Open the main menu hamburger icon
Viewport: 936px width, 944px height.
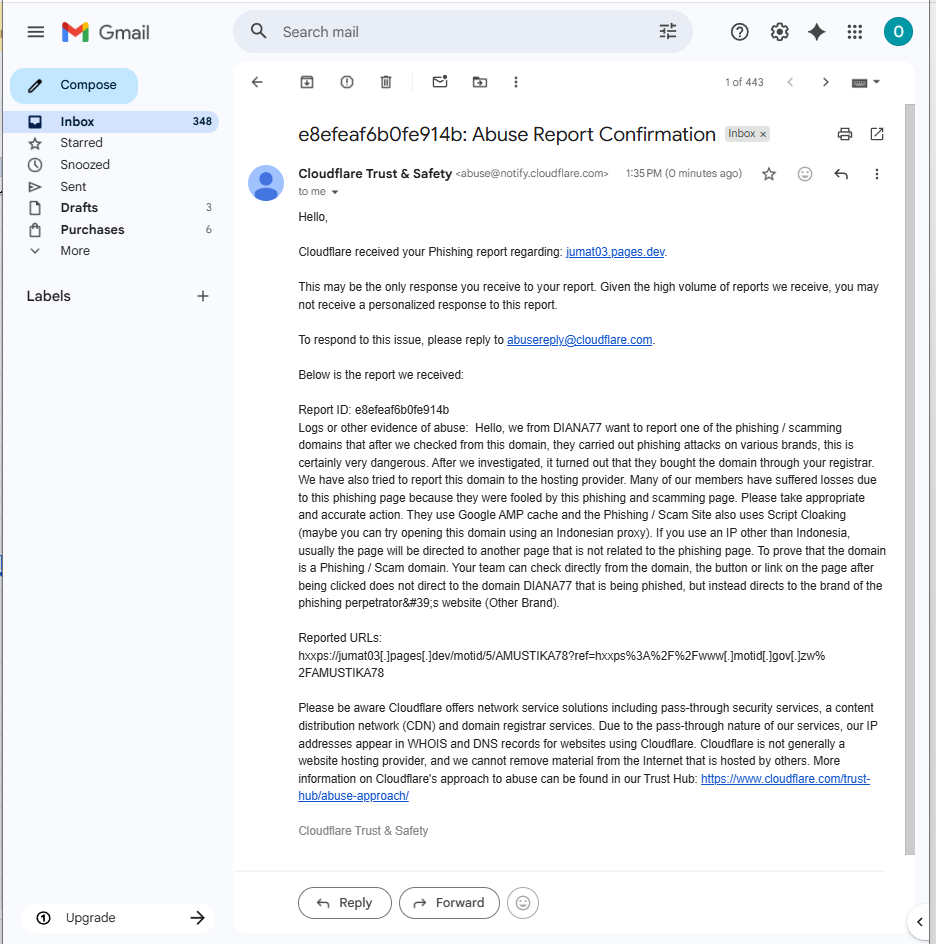point(36,32)
